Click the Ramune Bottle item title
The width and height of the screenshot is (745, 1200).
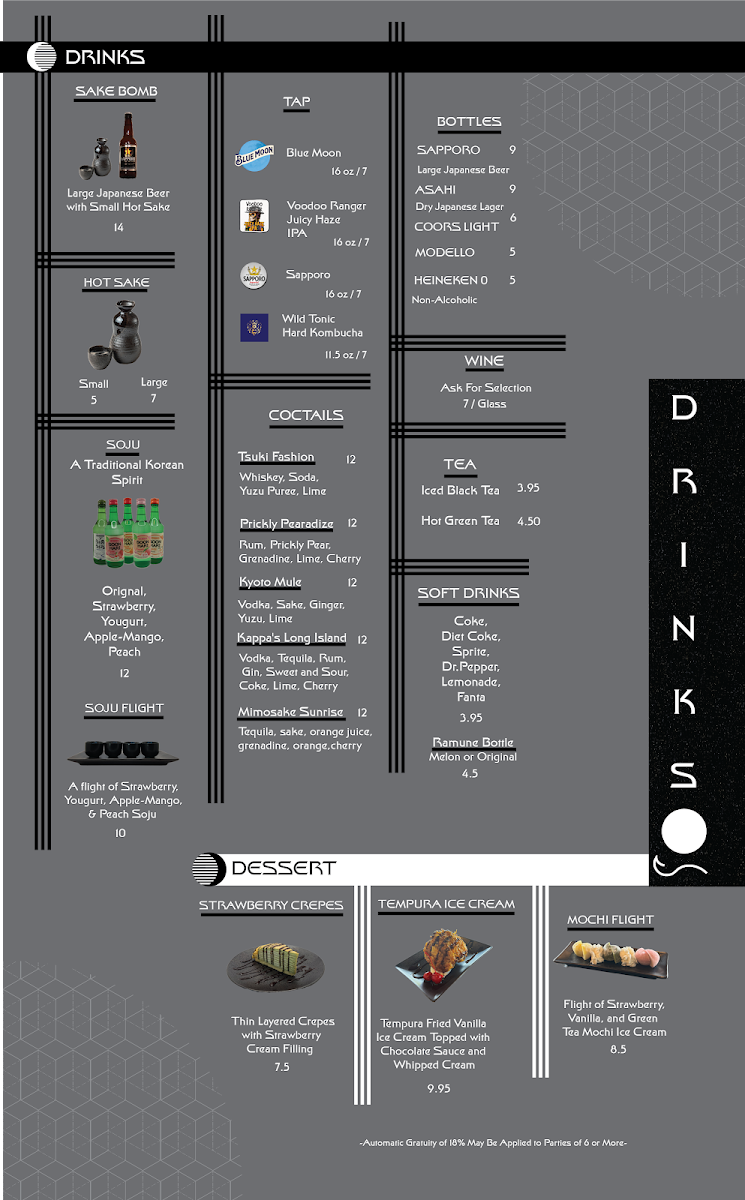pos(473,742)
